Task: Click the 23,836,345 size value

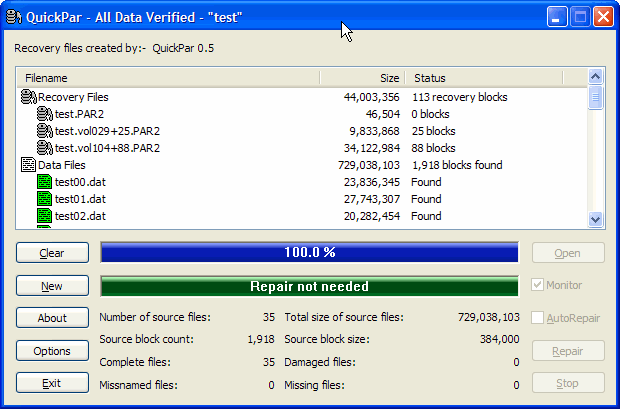Action: [372, 182]
